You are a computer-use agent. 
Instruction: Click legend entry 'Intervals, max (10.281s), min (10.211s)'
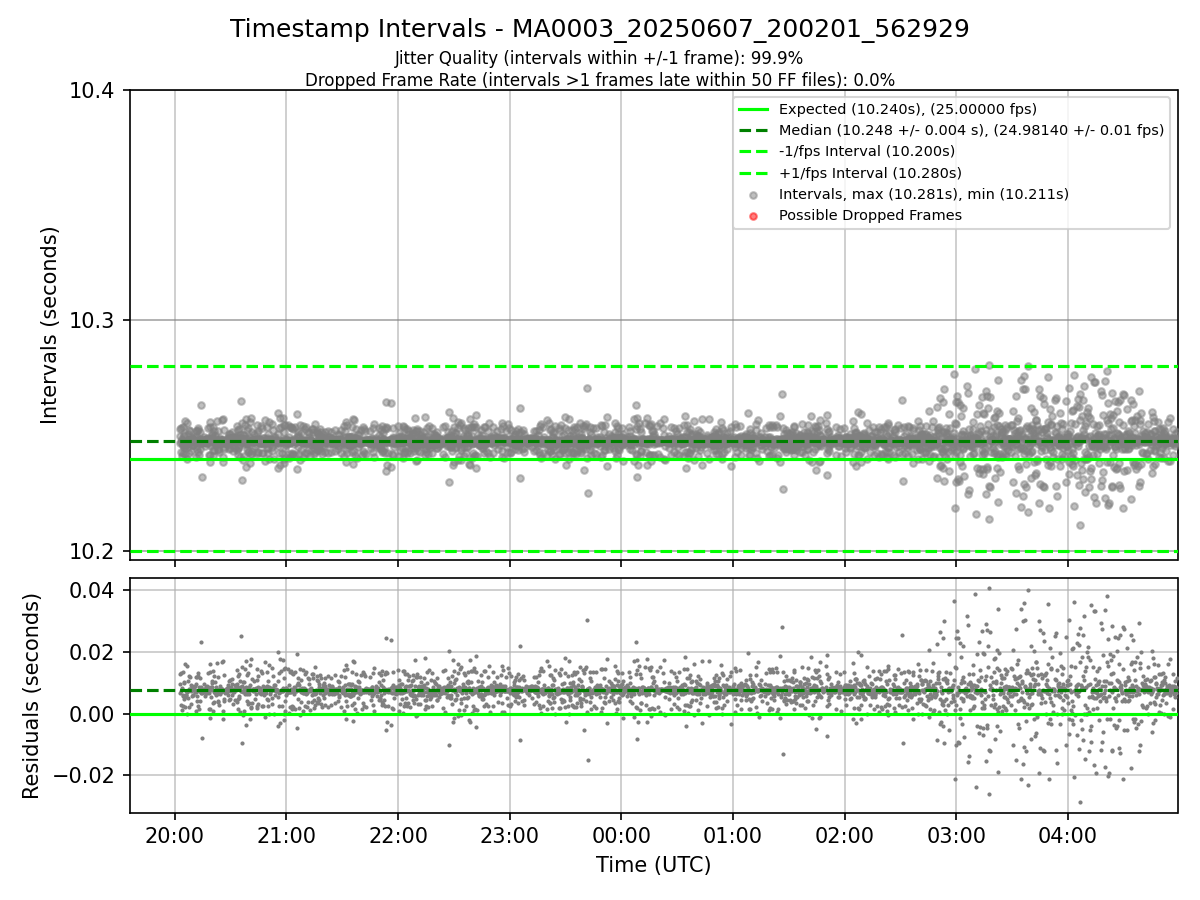tap(924, 194)
